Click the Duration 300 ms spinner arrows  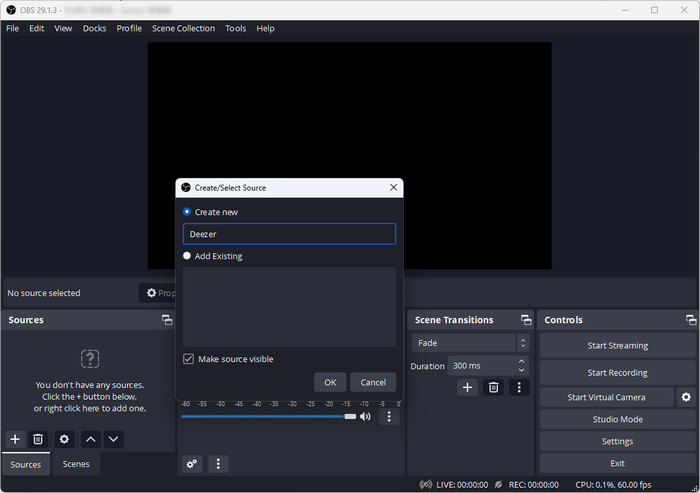(x=522, y=366)
